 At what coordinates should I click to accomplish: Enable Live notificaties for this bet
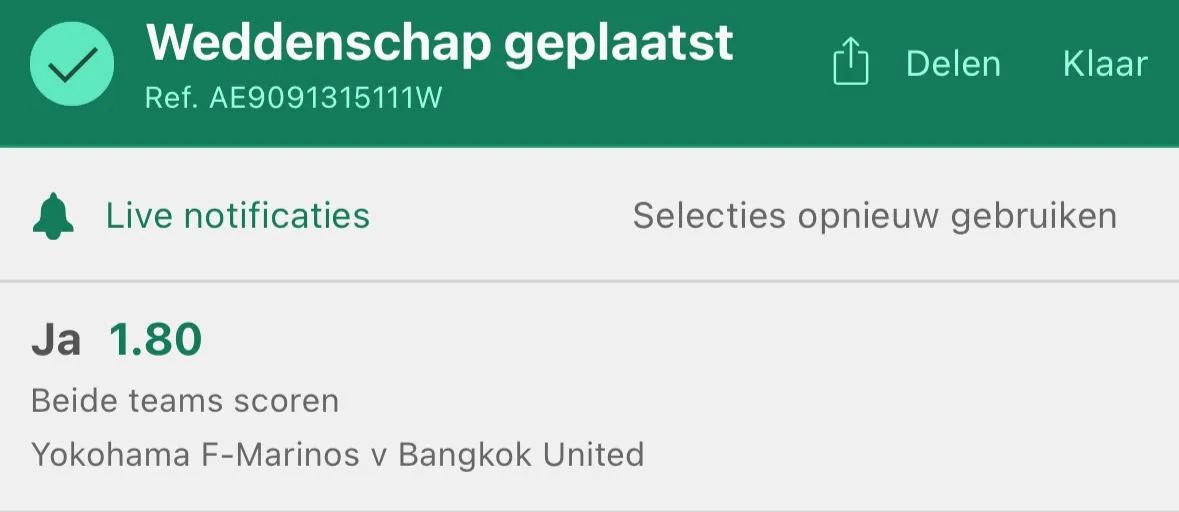tap(238, 216)
